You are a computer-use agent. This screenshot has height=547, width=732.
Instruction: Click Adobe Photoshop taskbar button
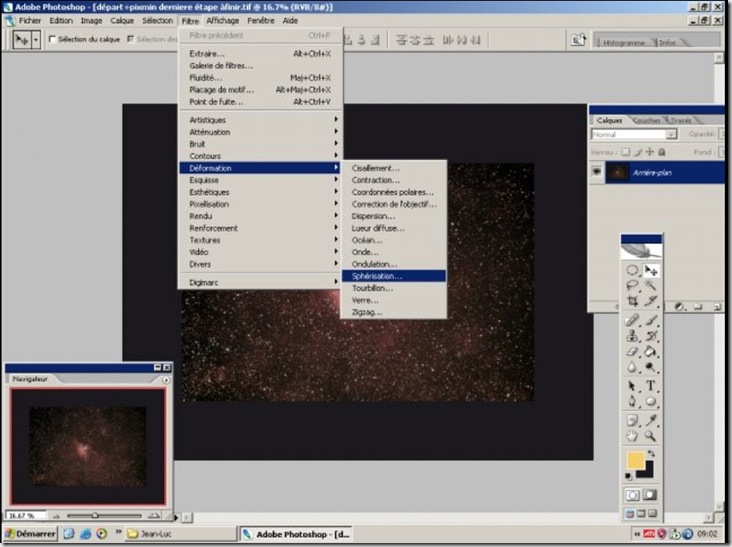296,534
